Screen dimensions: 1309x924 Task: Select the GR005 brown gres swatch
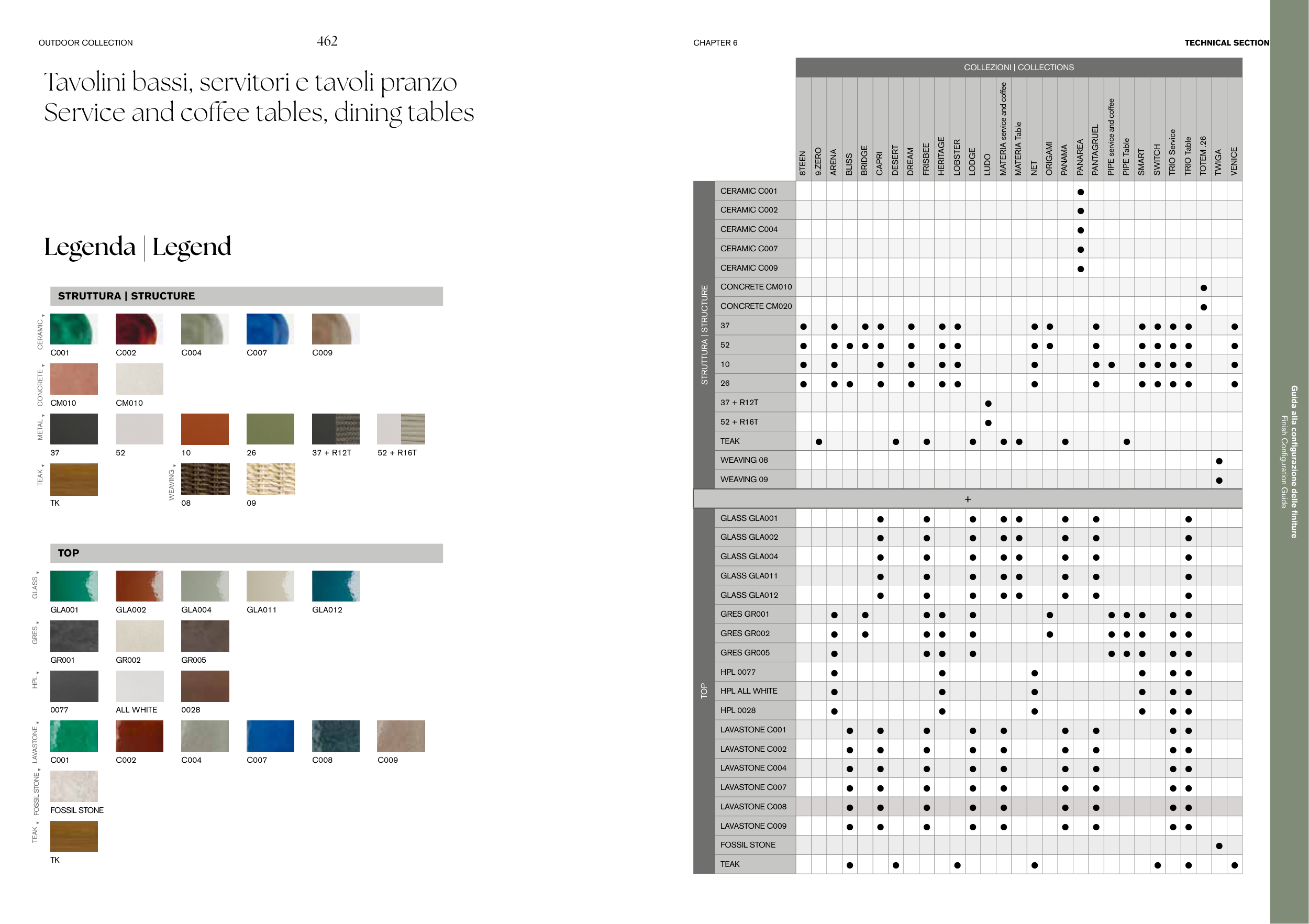tap(205, 636)
